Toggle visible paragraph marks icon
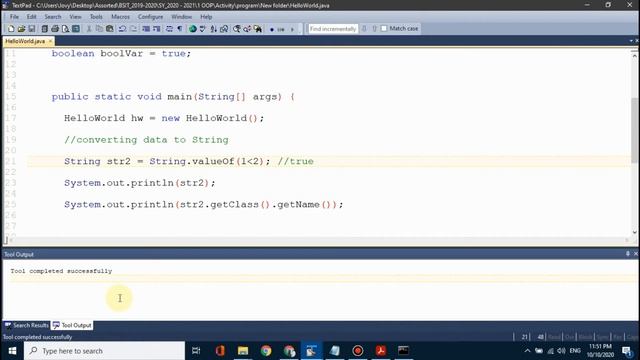This screenshot has width=640, height=360. (x=180, y=29)
